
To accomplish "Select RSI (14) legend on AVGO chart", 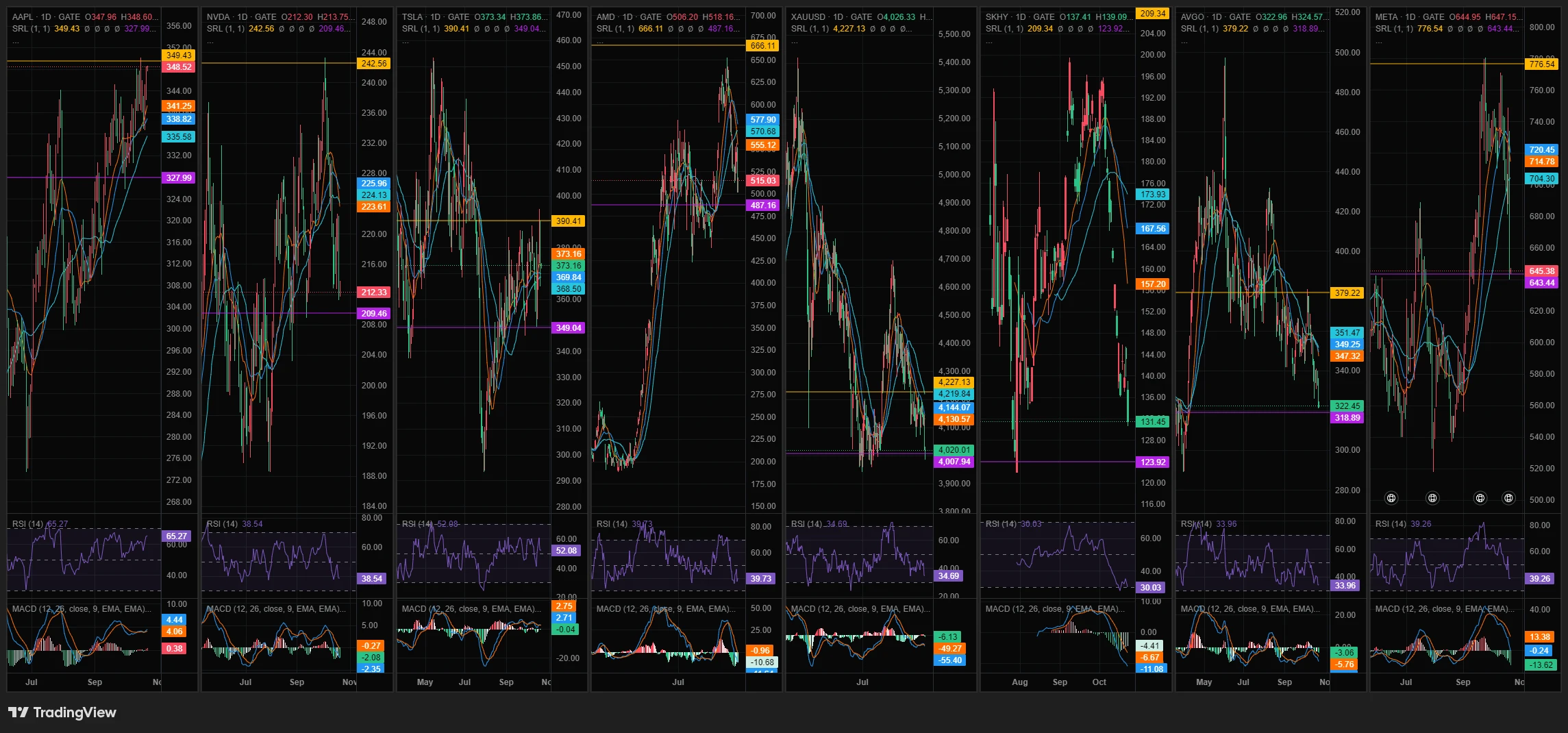I will coord(1196,524).
